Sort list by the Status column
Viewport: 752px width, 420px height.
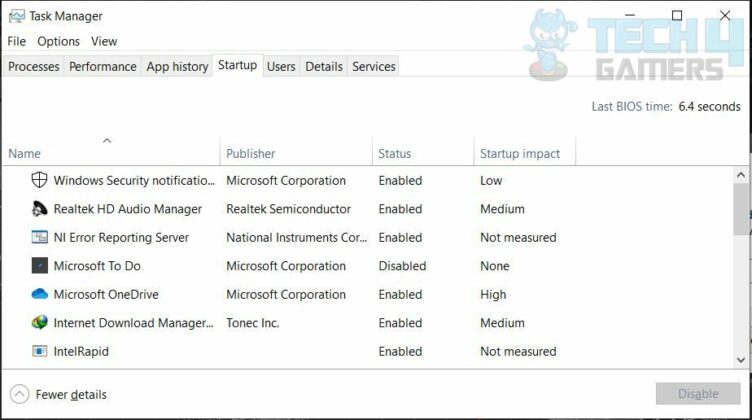click(x=395, y=154)
